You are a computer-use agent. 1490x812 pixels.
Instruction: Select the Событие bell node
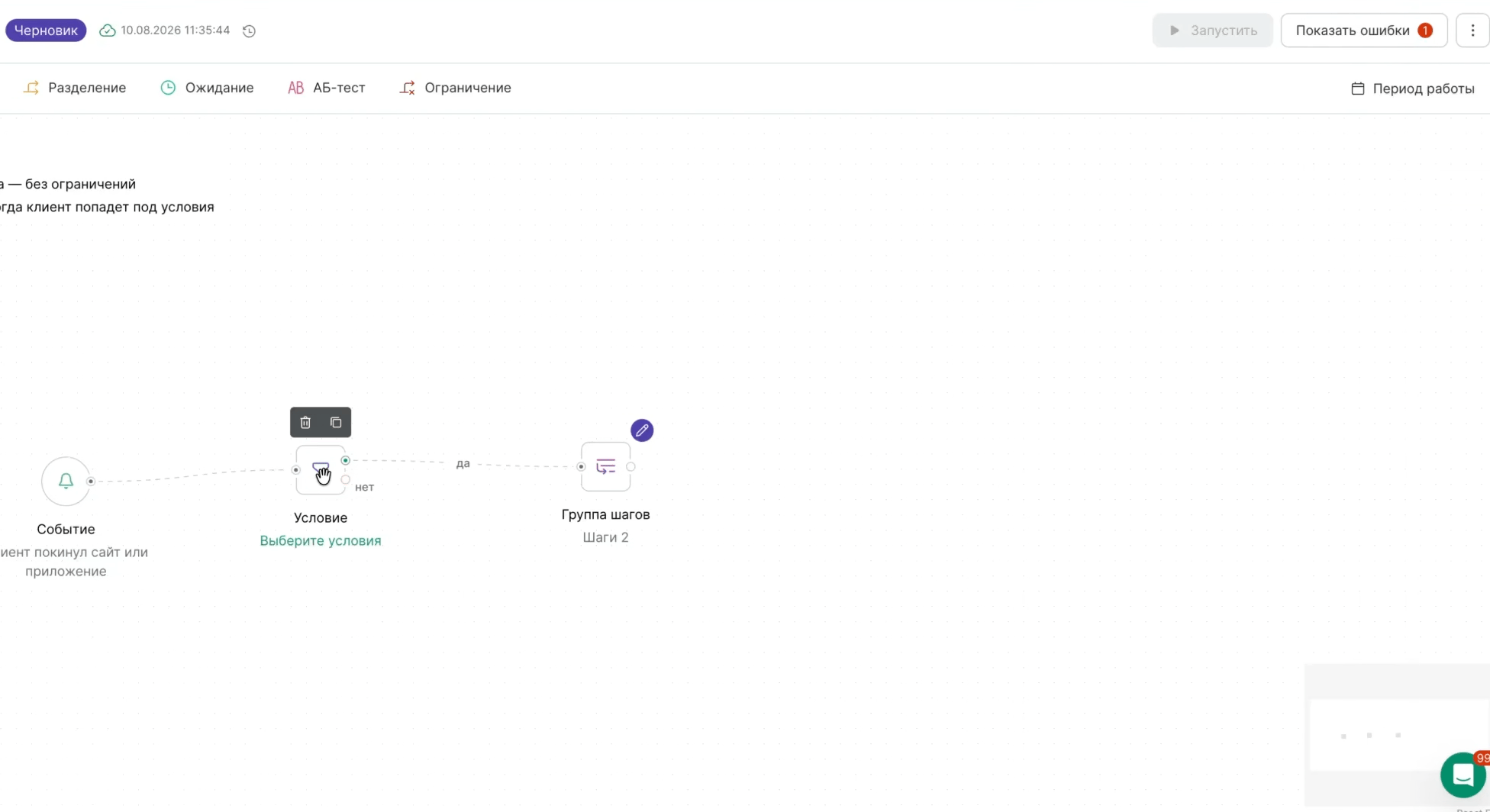(x=66, y=481)
